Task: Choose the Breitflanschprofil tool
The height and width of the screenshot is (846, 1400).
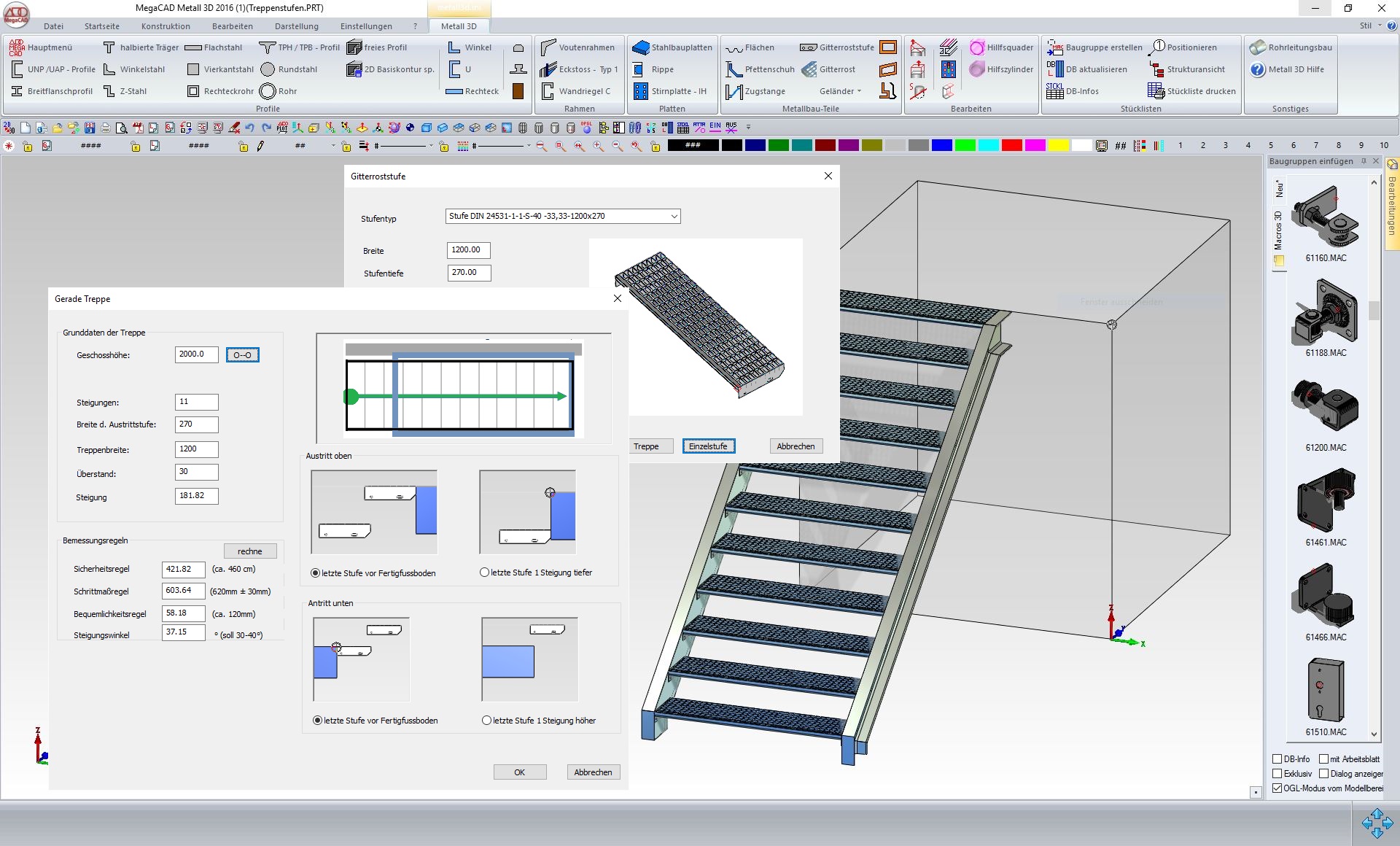Action: [52, 91]
